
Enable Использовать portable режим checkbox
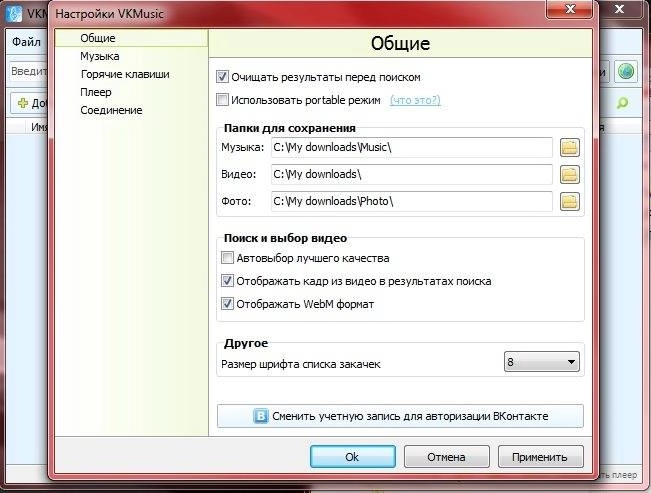tap(222, 100)
